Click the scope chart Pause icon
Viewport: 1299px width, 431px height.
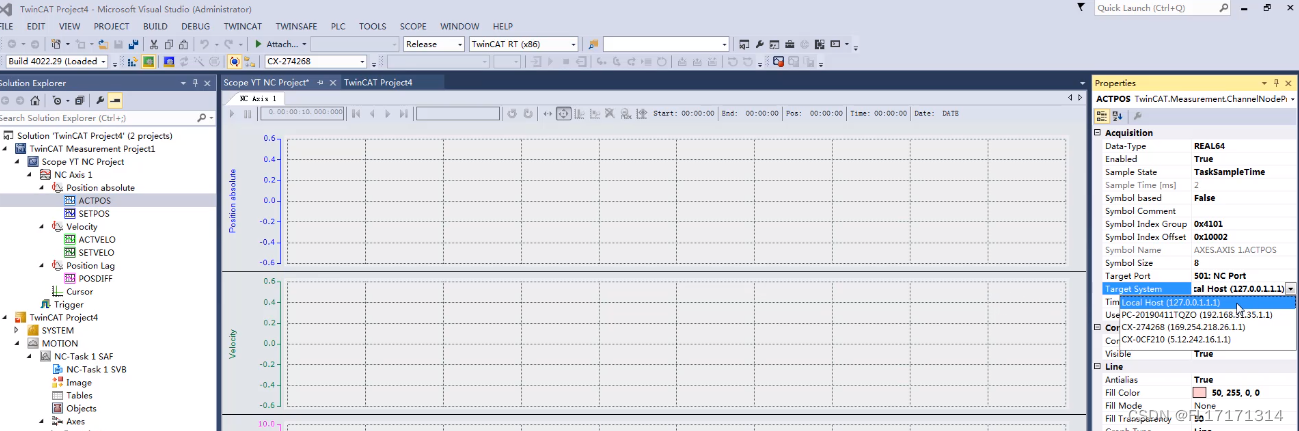[x=247, y=113]
